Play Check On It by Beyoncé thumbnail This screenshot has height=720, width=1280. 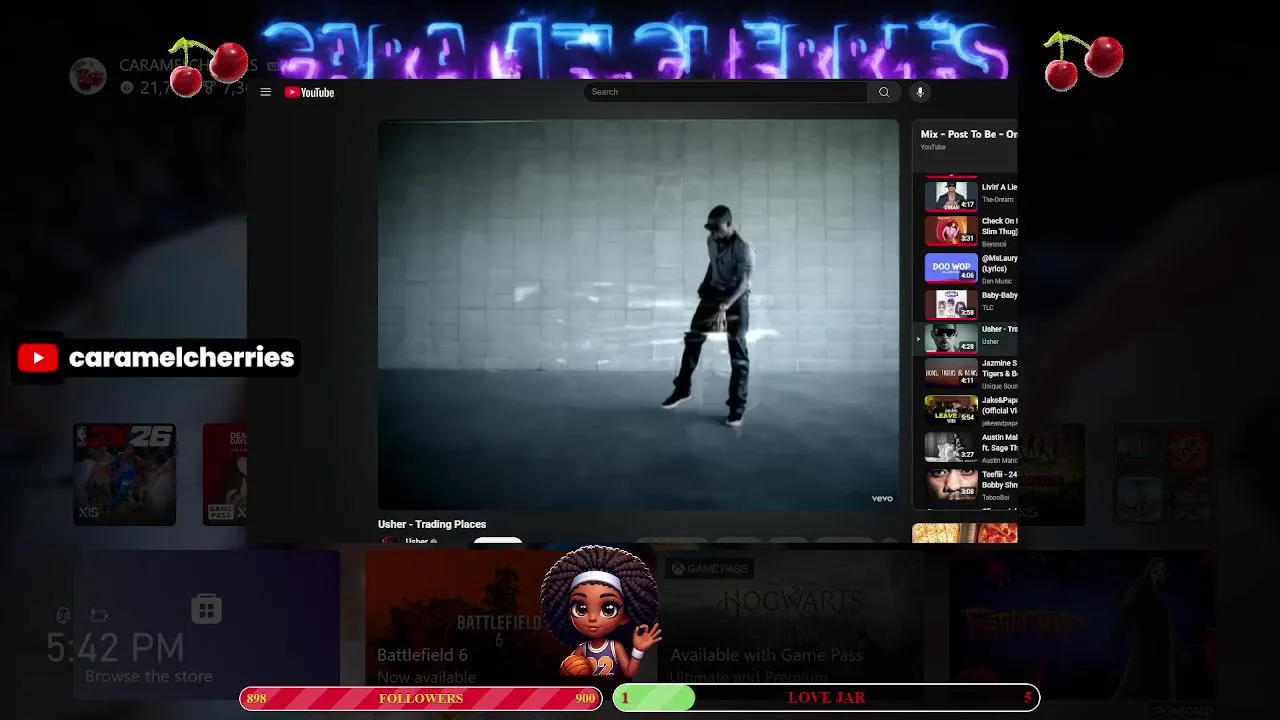950,230
